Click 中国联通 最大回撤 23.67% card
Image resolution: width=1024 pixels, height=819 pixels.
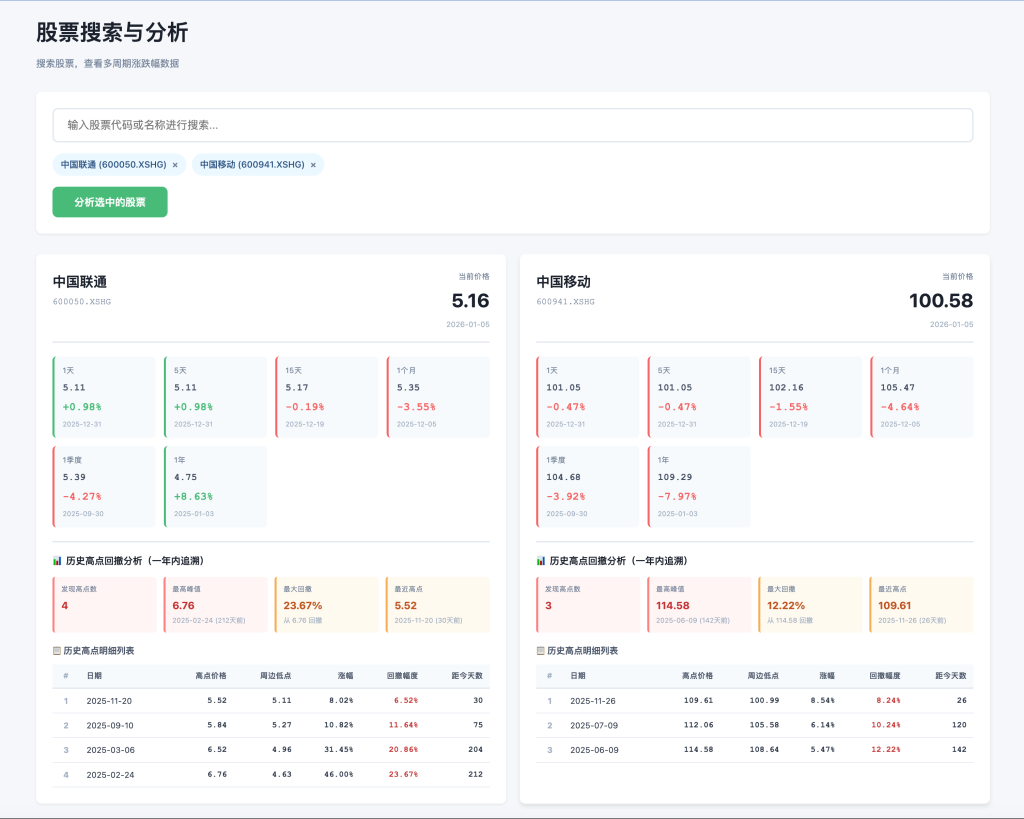click(327, 605)
